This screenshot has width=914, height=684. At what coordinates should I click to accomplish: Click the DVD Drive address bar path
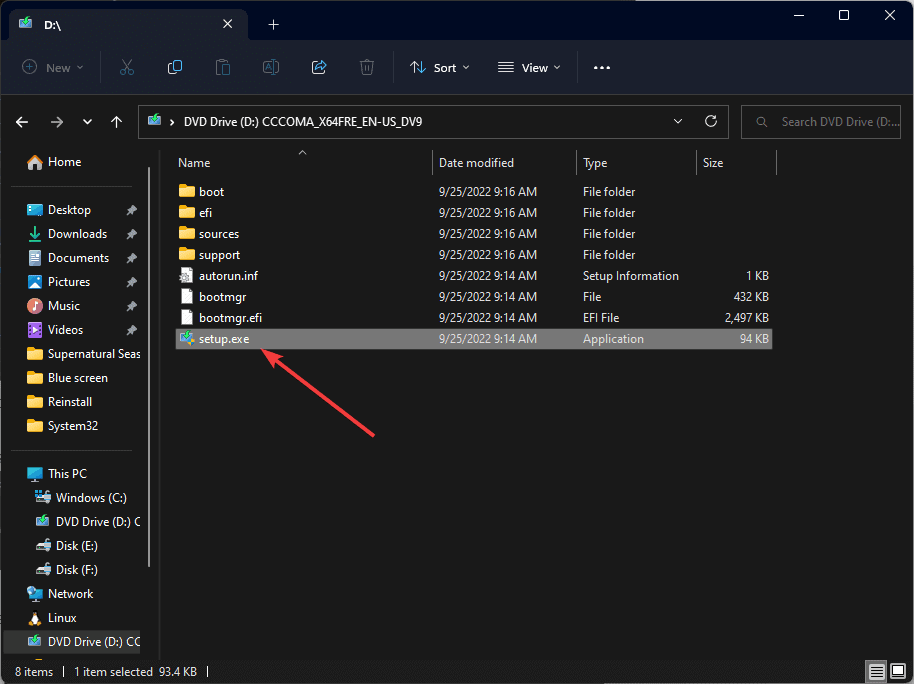tap(303, 122)
